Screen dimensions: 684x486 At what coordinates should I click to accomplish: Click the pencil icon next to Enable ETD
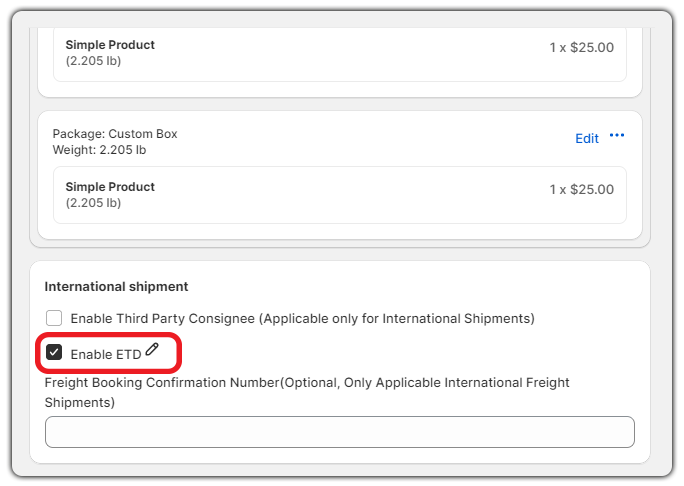tap(152, 349)
